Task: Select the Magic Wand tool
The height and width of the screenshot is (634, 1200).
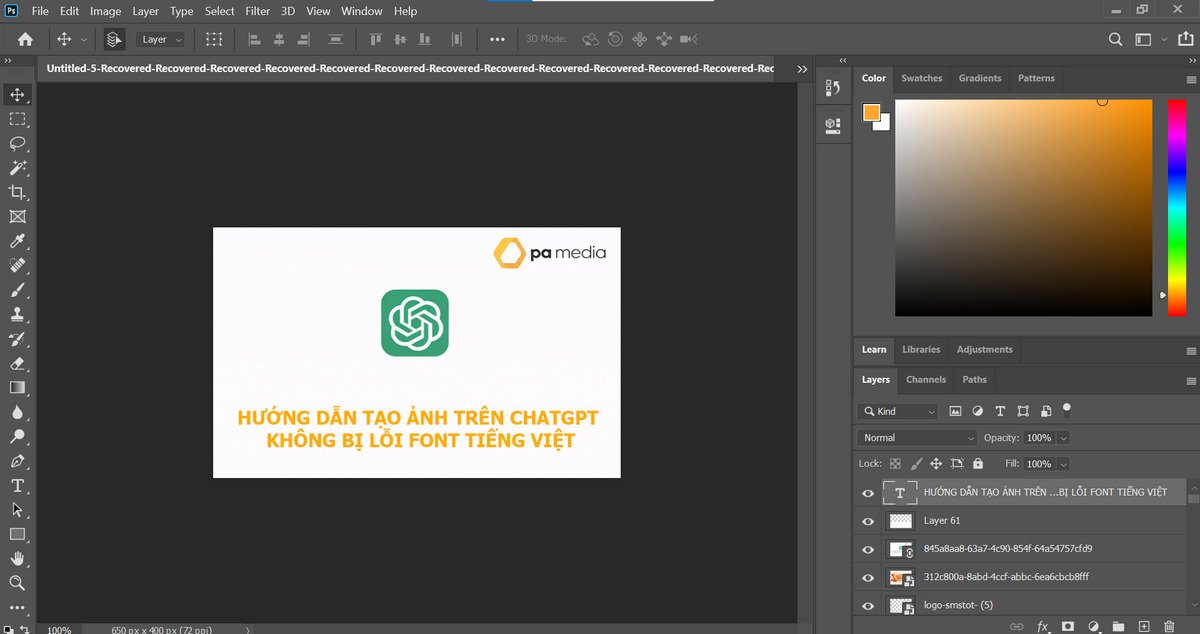Action: click(17, 168)
